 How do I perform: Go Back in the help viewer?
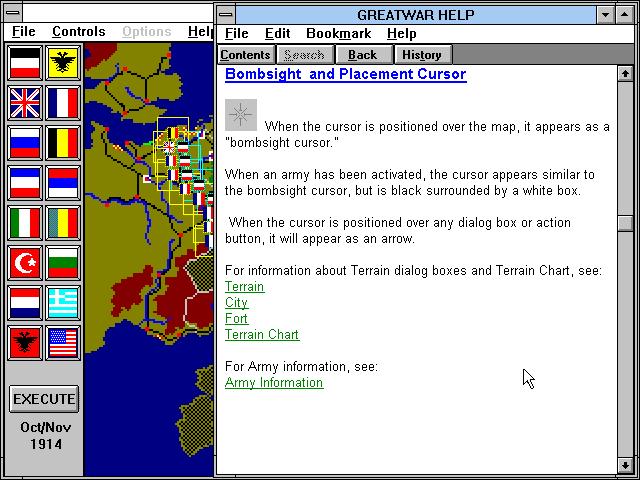click(x=362, y=55)
